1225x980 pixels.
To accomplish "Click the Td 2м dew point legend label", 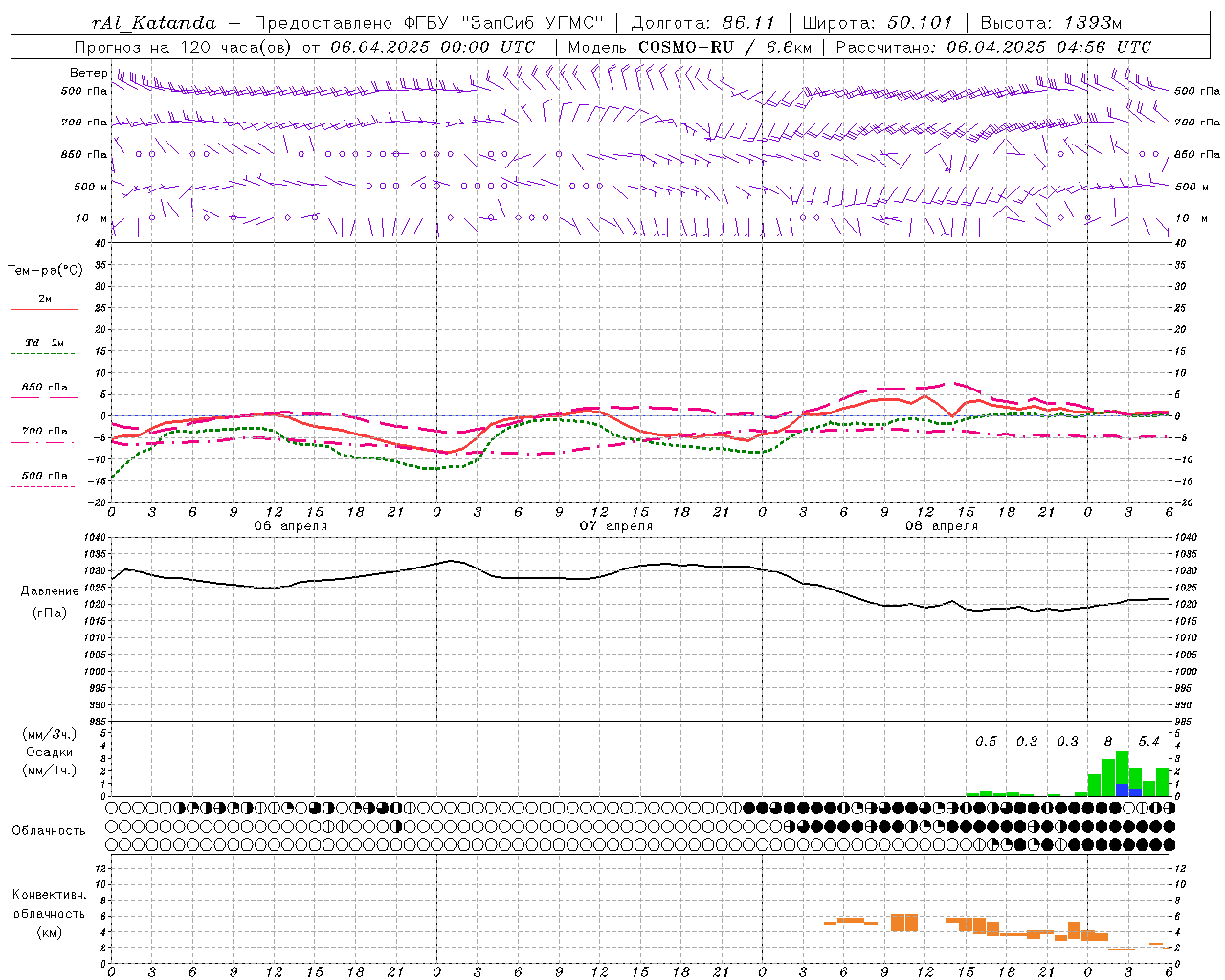I will [x=45, y=343].
